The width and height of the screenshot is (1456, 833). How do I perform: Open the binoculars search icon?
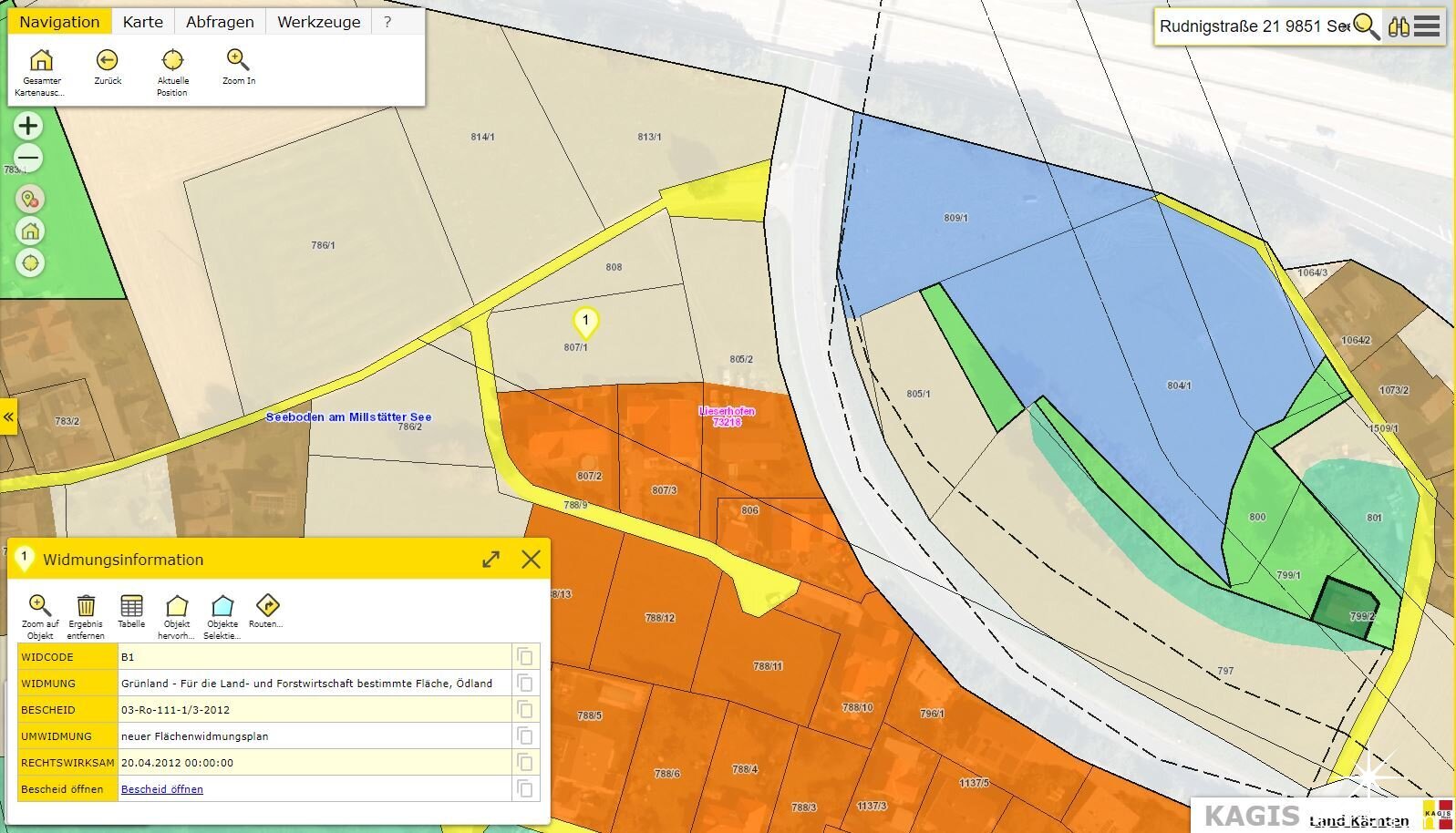coord(1399,26)
